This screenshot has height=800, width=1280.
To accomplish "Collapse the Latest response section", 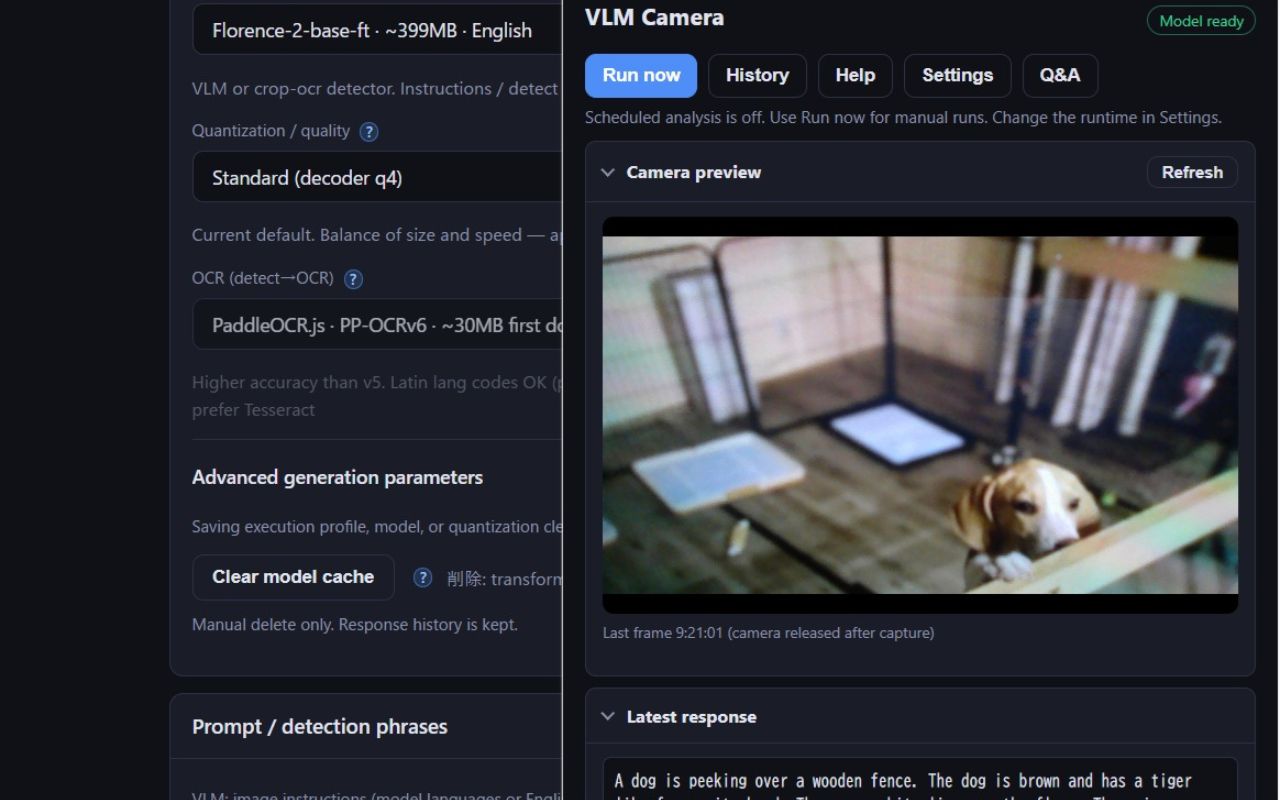I will [x=607, y=716].
